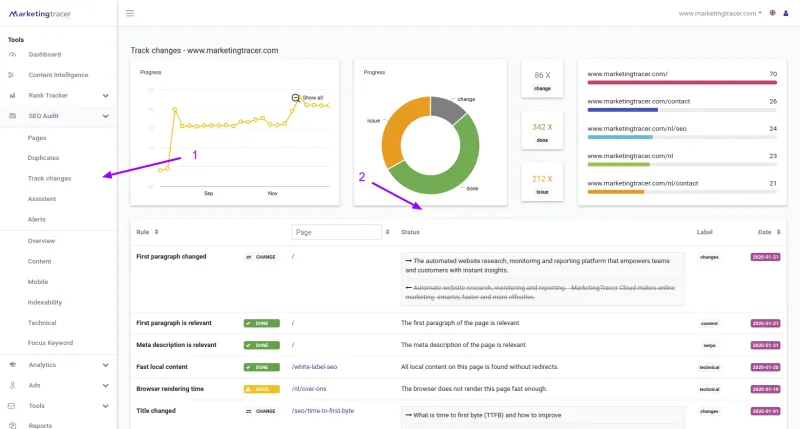Viewport: 800px width, 429px height.
Task: Click the 2020-01-21 date for First paragraph changed
Action: 765,257
